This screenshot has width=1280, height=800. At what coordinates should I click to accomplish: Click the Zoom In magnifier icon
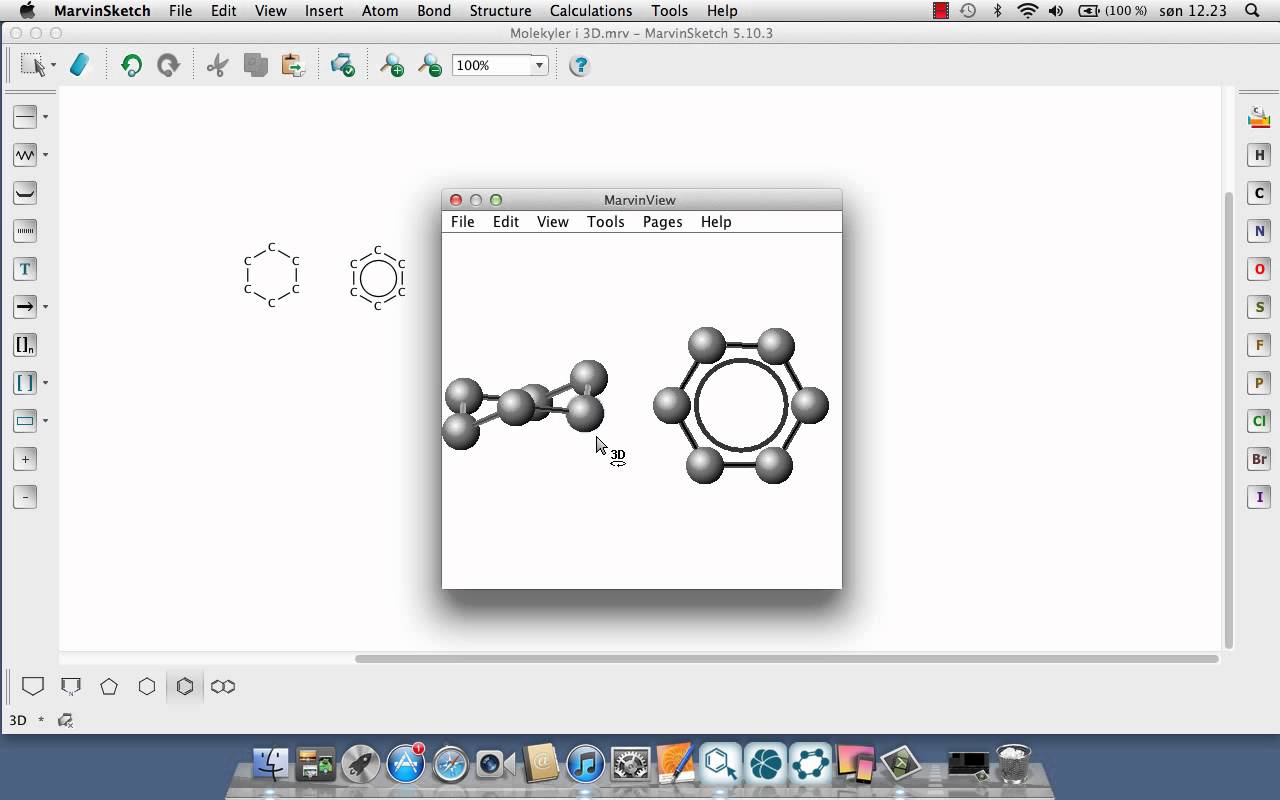coord(392,66)
